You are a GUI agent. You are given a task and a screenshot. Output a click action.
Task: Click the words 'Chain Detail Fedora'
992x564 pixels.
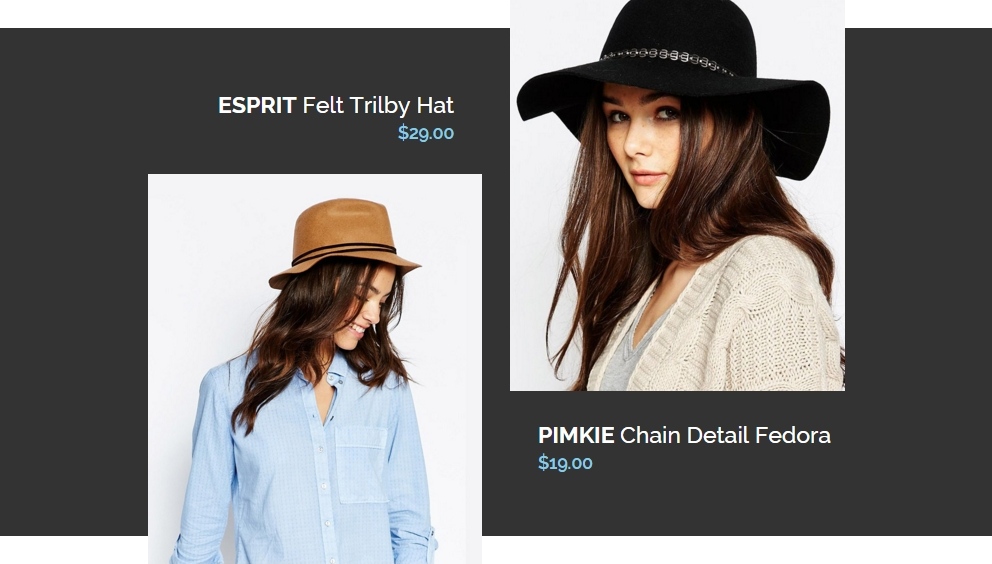725,436
